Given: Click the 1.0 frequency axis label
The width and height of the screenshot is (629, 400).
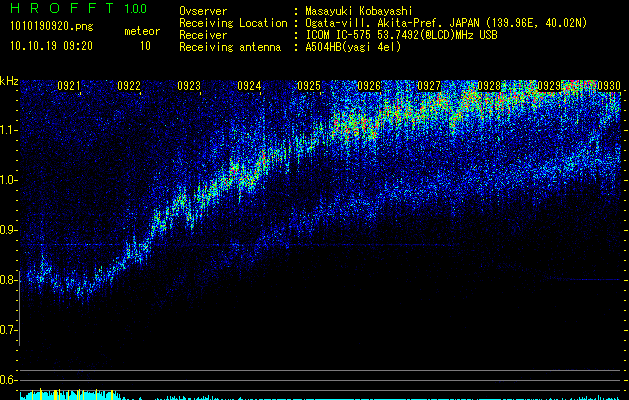Looking at the screenshot, I should pyautogui.click(x=8, y=180).
